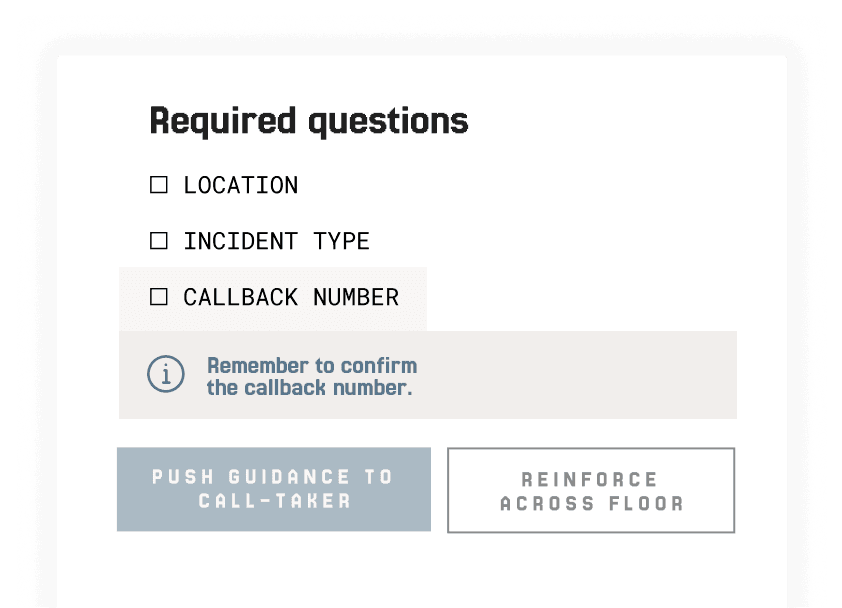Viewport: 842px width, 608px height.
Task: Click the 'Remember to confirm the callback number' message
Action: coord(312,377)
